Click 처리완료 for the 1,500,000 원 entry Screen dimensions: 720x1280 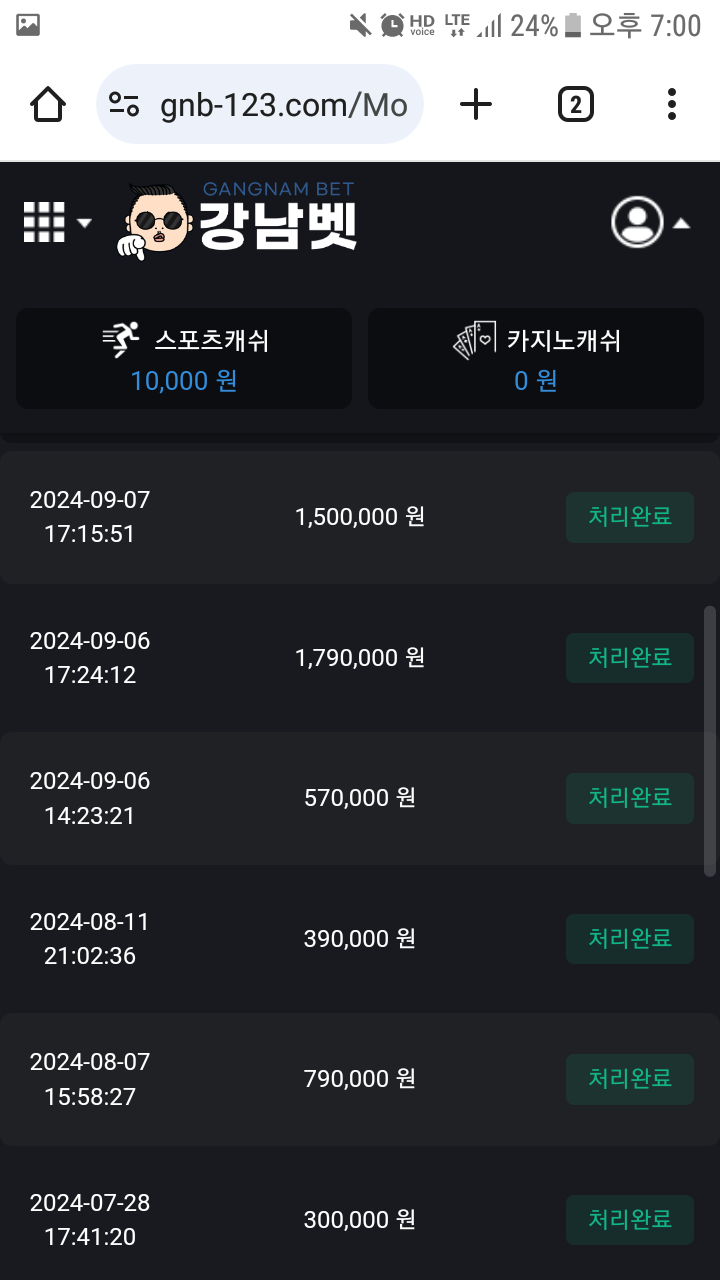click(x=629, y=517)
